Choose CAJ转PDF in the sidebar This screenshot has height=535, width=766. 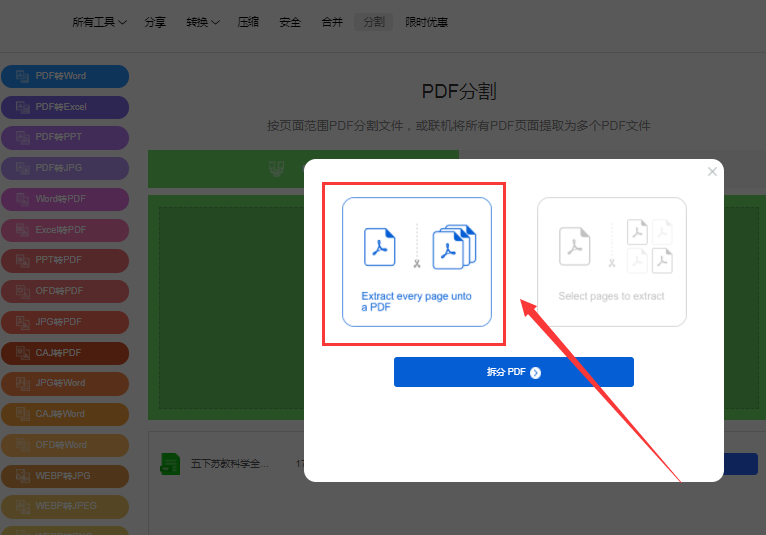coord(65,353)
